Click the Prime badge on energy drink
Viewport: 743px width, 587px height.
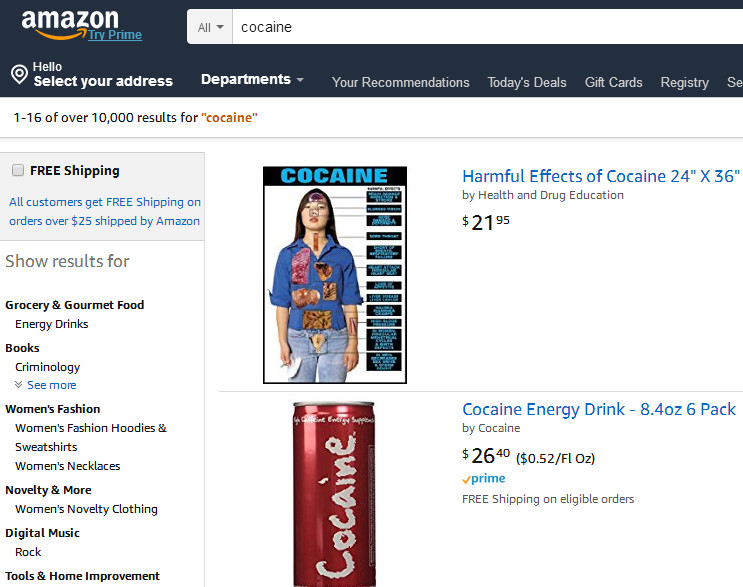click(483, 479)
